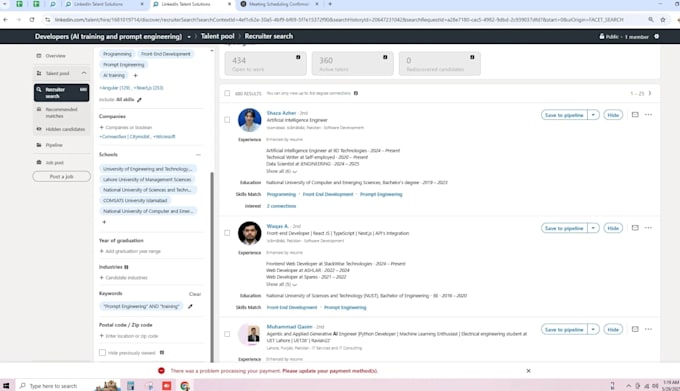Add postal code or zip code
Viewport: 680px width, 391px height.
pyautogui.click(x=129, y=336)
